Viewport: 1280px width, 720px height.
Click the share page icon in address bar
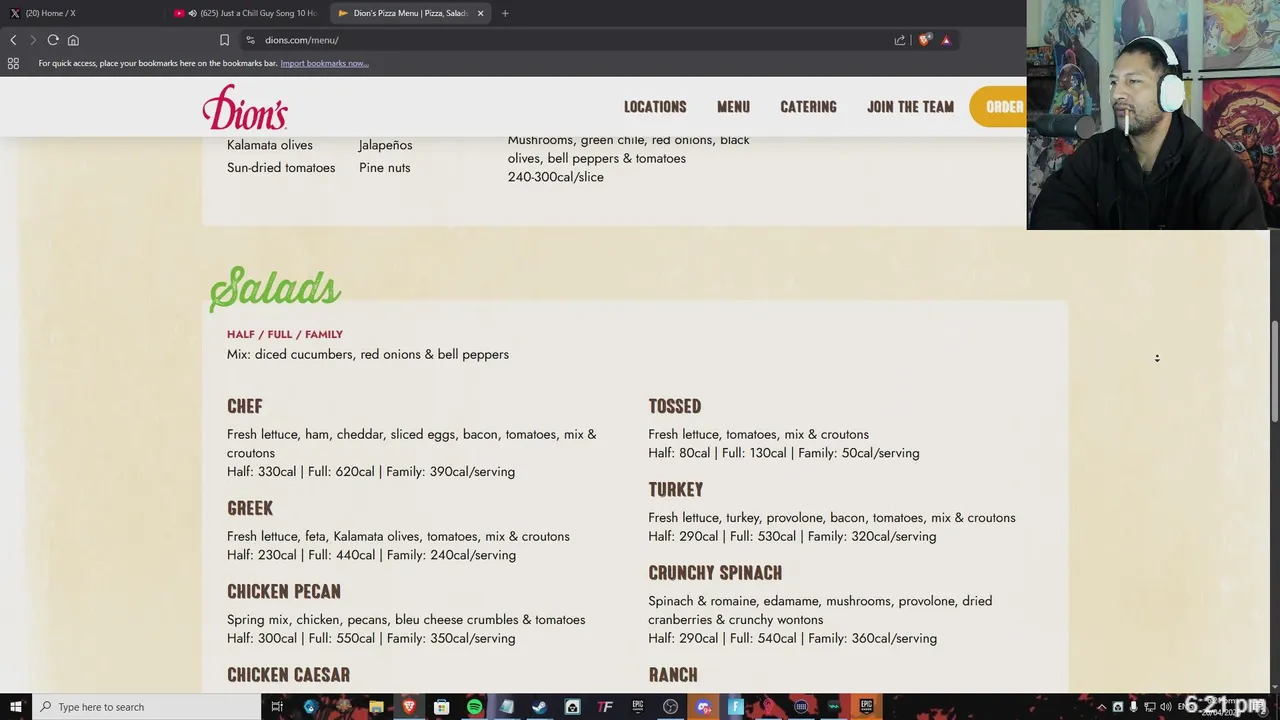pyautogui.click(x=900, y=40)
